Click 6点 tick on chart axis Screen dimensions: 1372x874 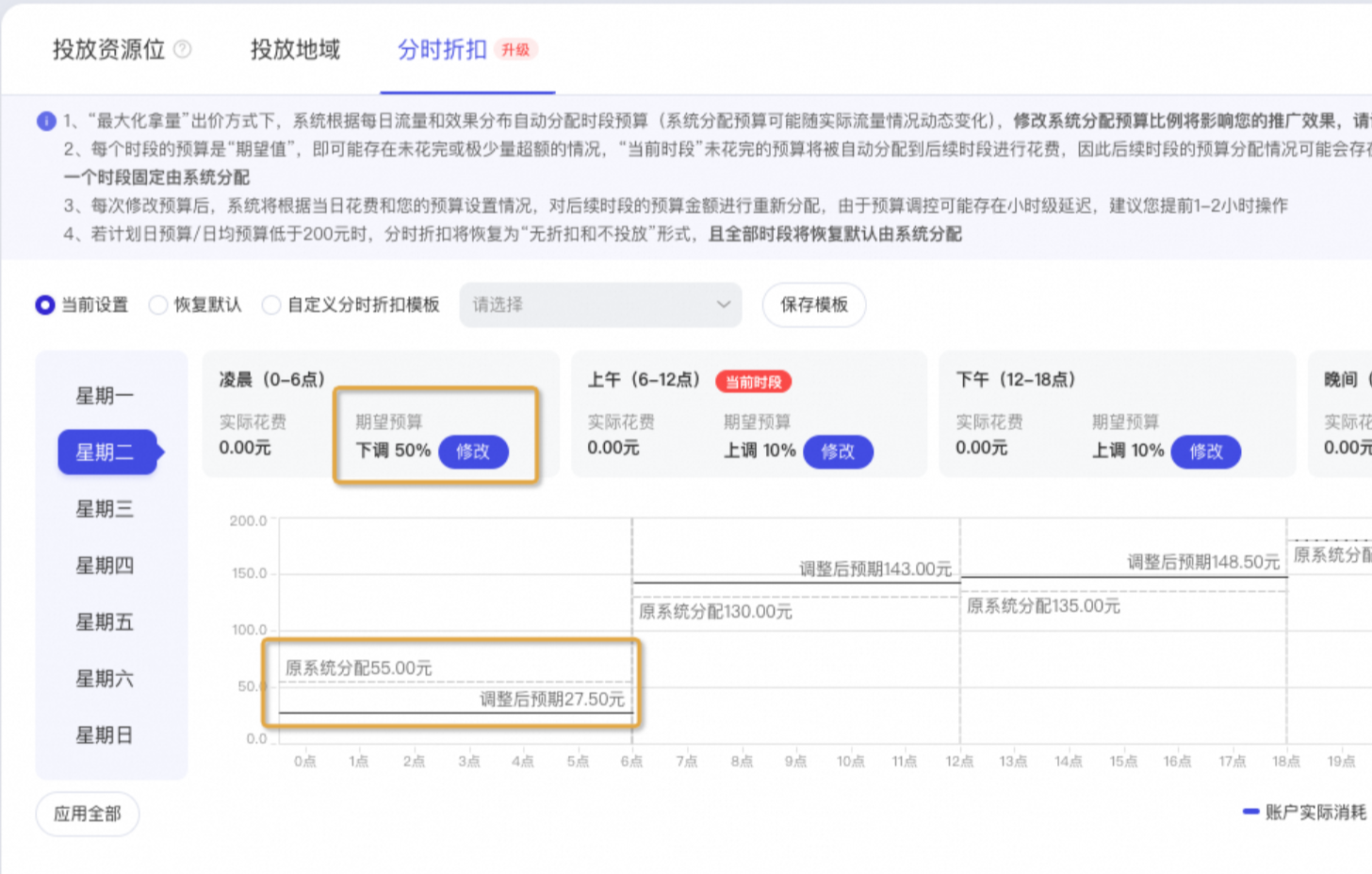(x=631, y=761)
